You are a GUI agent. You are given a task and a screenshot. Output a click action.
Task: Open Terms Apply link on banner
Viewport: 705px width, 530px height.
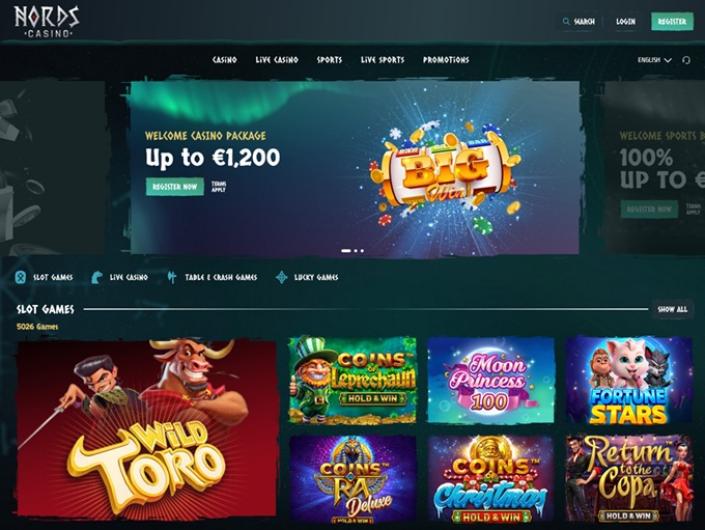pos(219,187)
